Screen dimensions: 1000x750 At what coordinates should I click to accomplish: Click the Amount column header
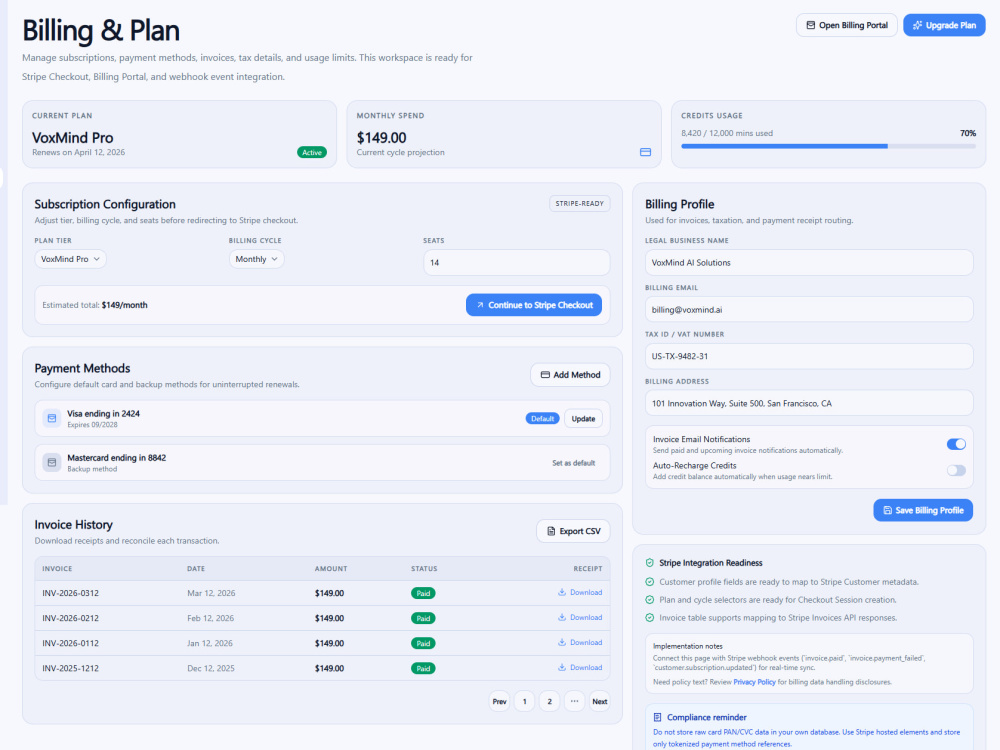click(331, 568)
